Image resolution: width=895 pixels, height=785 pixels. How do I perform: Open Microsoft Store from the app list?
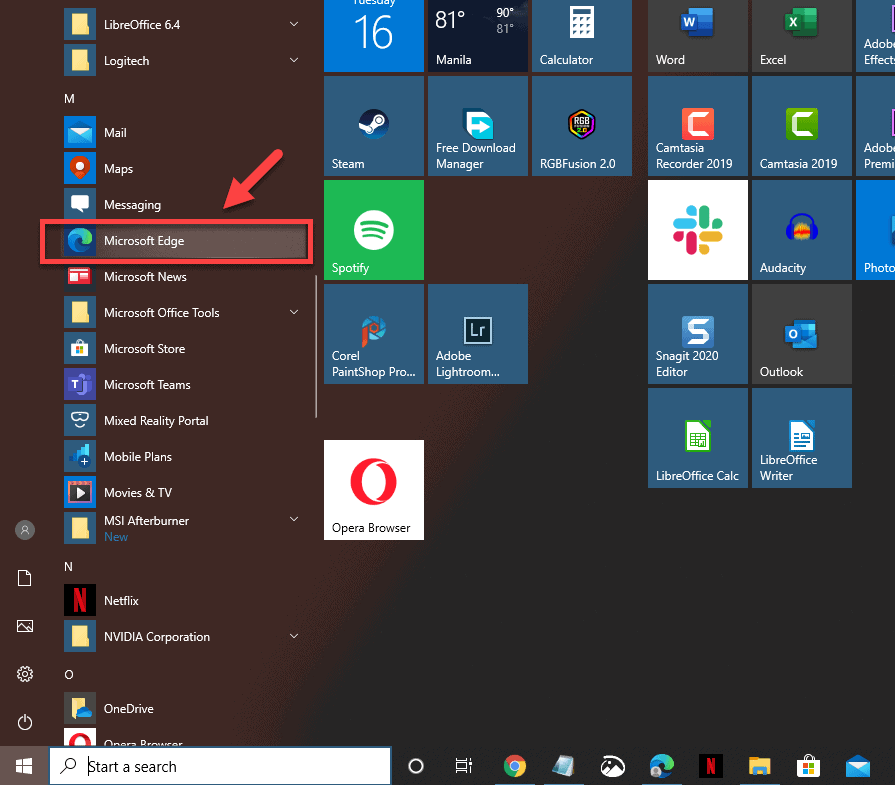[x=183, y=349]
